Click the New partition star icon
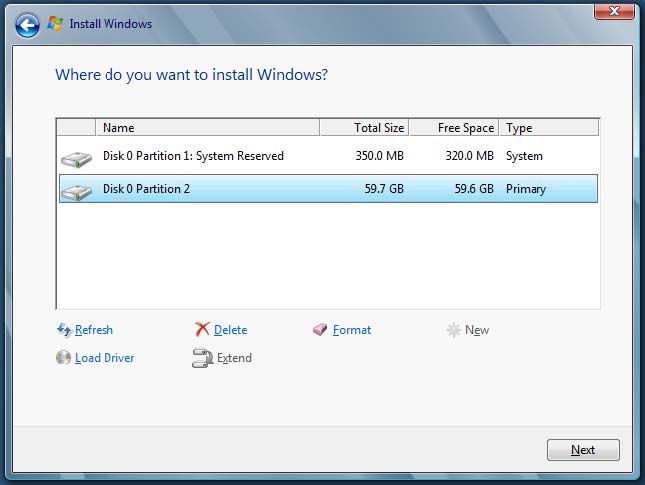The width and height of the screenshot is (645, 485). click(x=453, y=330)
